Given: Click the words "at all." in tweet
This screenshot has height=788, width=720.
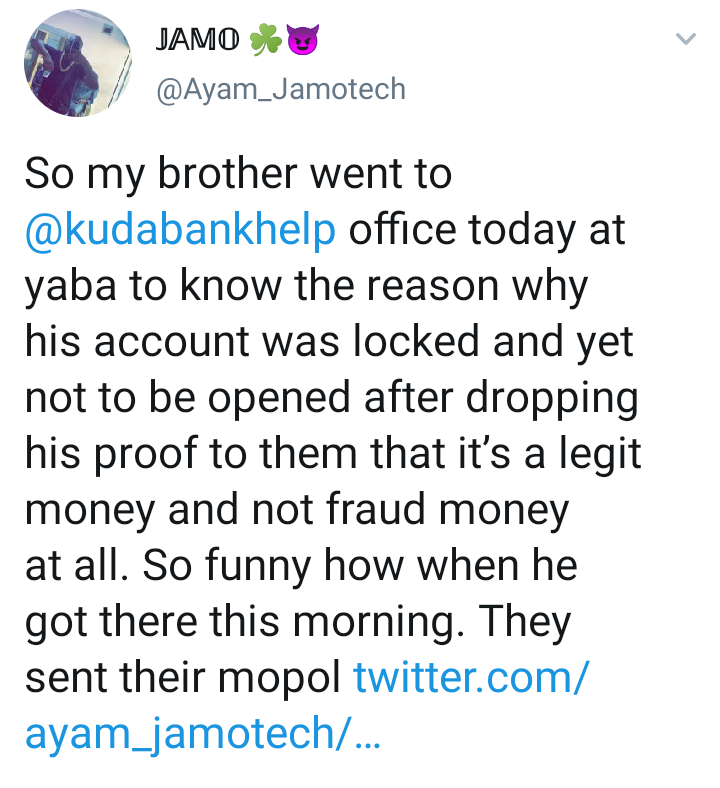Looking at the screenshot, I should 76,567.
